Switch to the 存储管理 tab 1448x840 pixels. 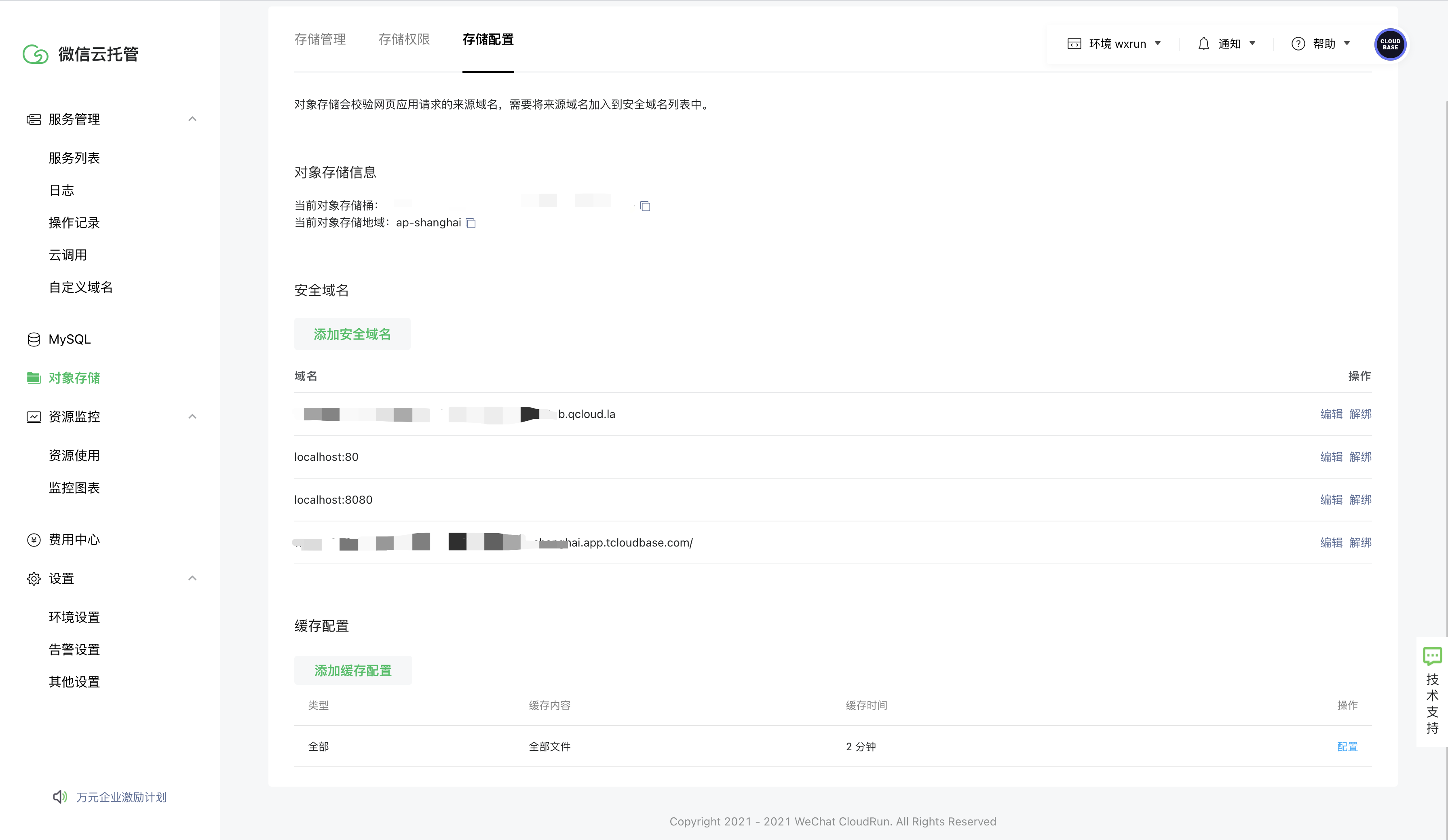point(320,39)
